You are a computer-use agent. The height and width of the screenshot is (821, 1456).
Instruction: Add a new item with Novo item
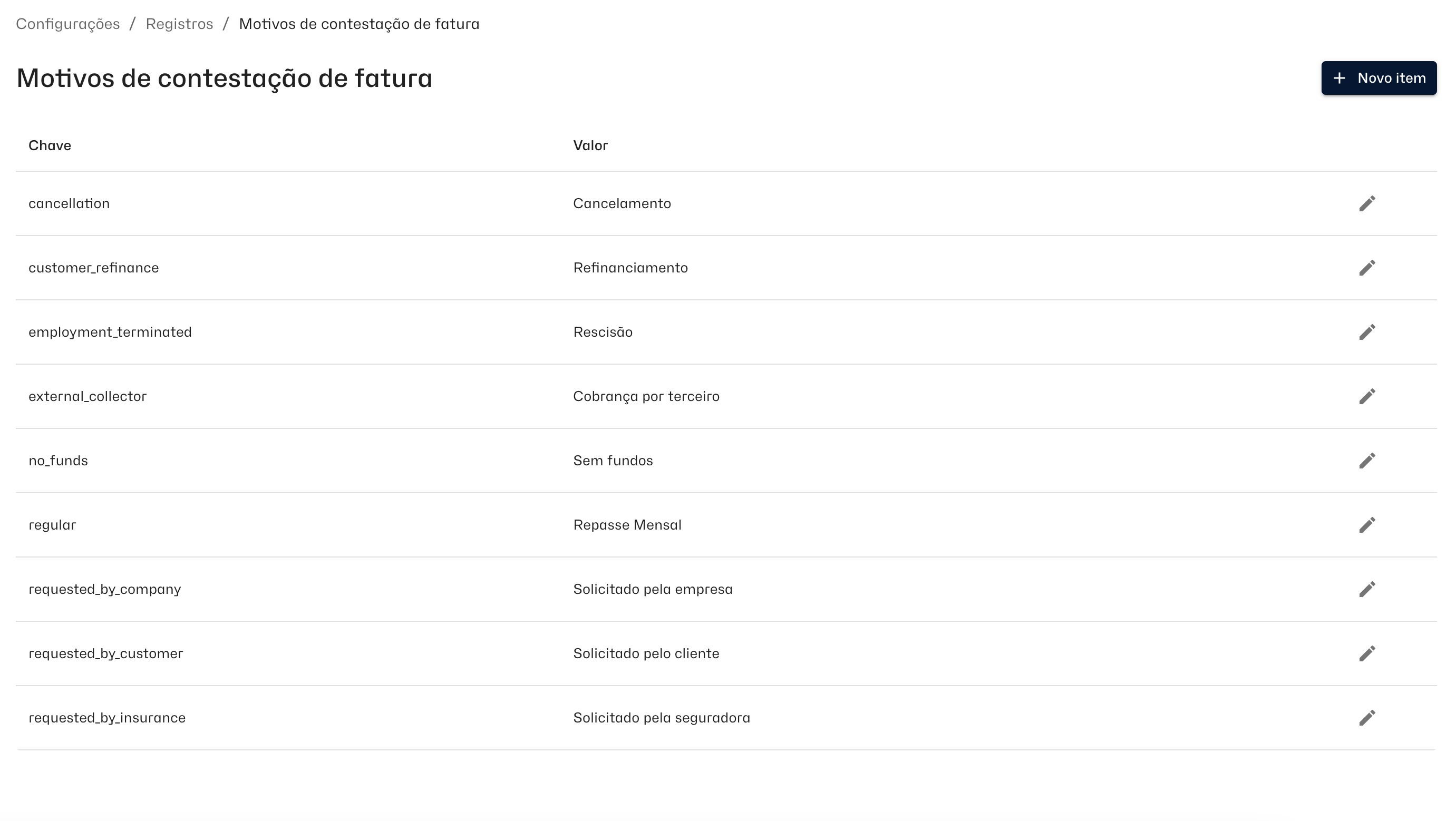pyautogui.click(x=1379, y=78)
